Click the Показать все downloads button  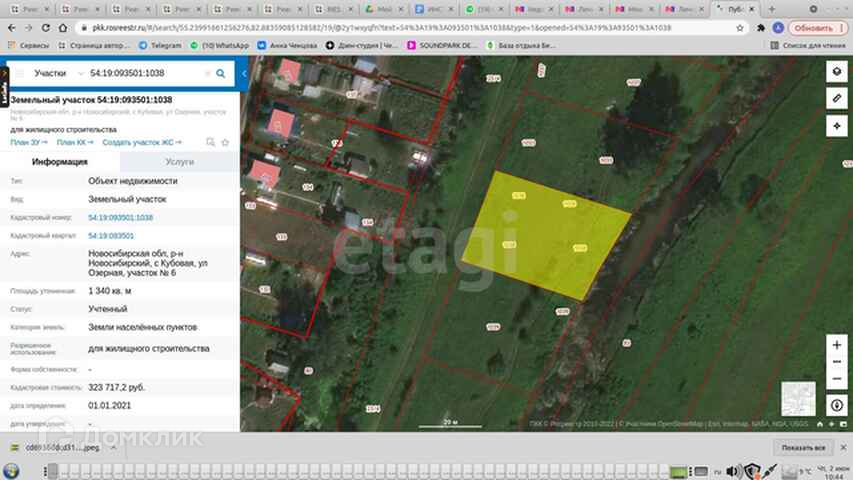[804, 448]
